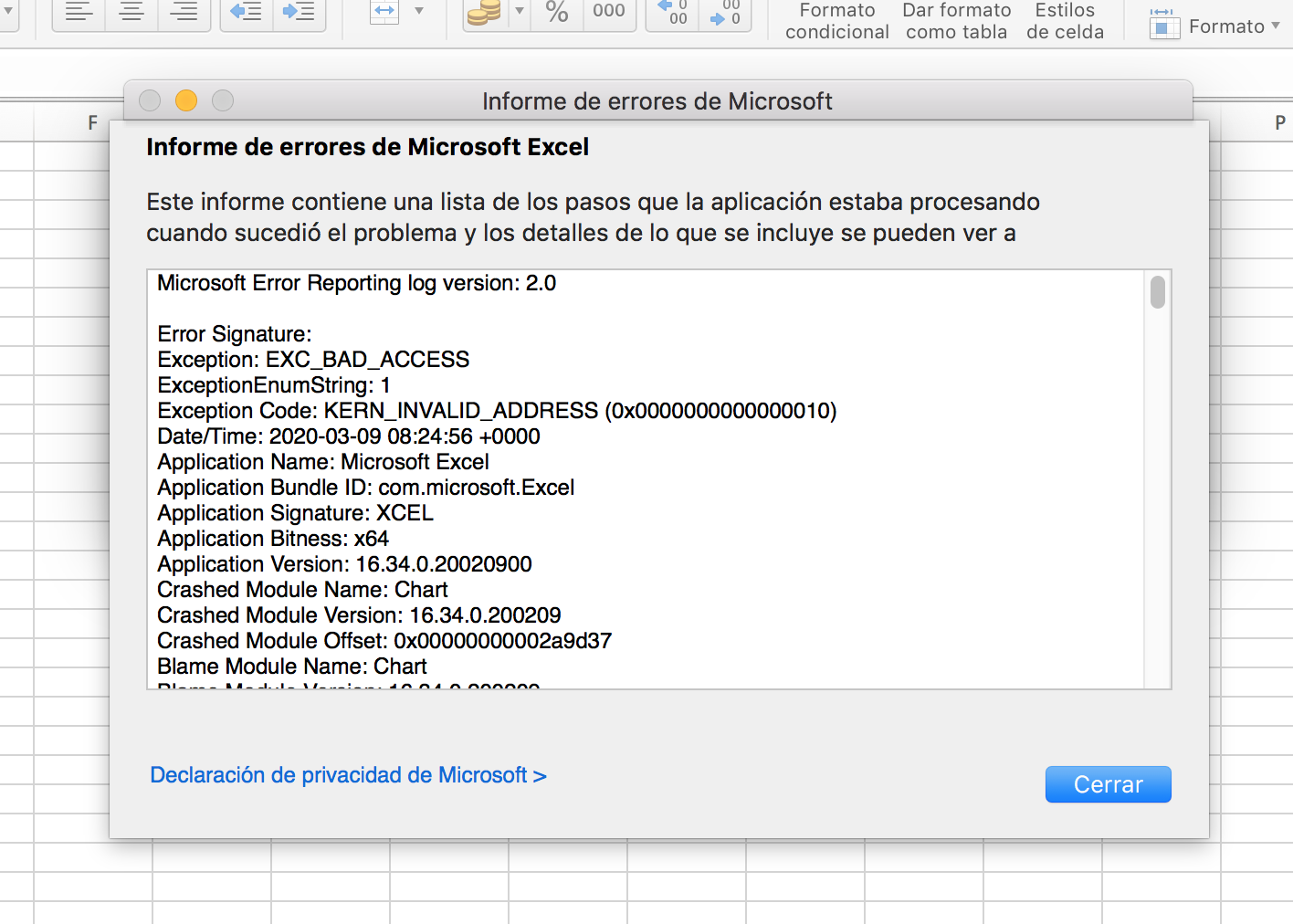Open Declaración de privacidad de Microsoft link
Viewport: 1293px width, 924px height.
(x=348, y=775)
